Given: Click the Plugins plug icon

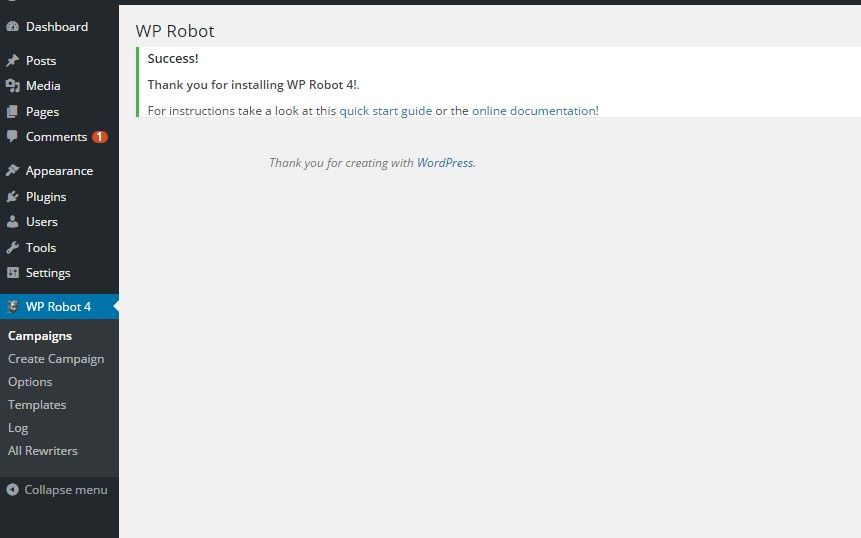Looking at the screenshot, I should click(13, 197).
